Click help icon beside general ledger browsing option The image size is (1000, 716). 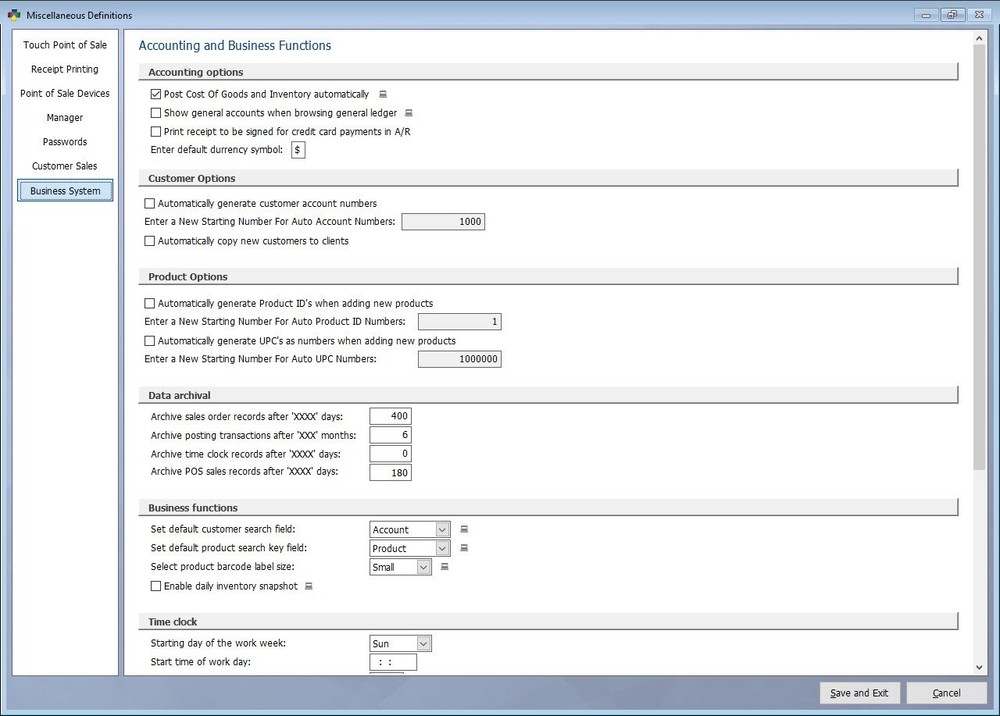[x=408, y=112]
